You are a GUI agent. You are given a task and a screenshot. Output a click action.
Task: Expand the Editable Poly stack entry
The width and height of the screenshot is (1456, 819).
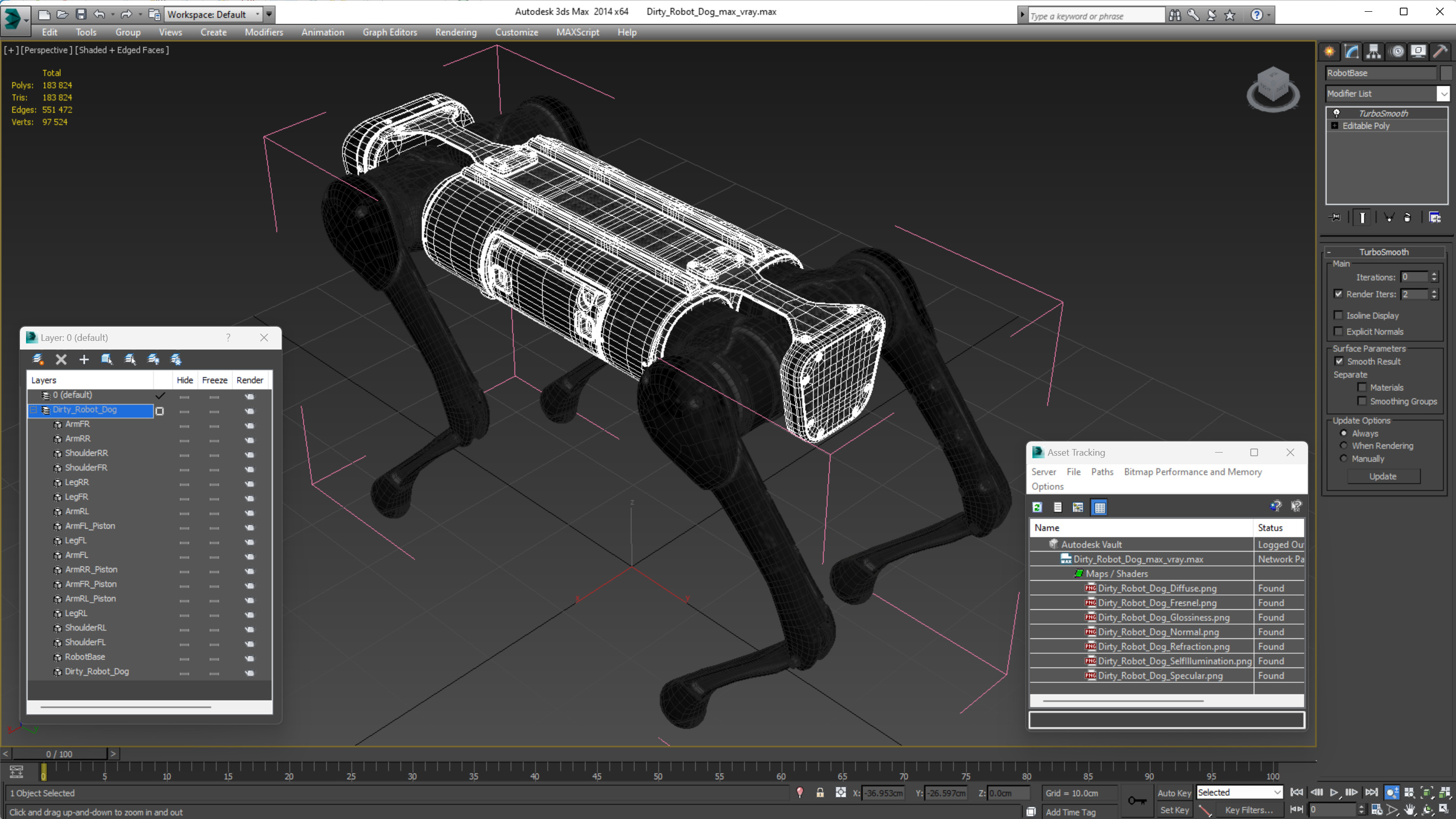1335,126
